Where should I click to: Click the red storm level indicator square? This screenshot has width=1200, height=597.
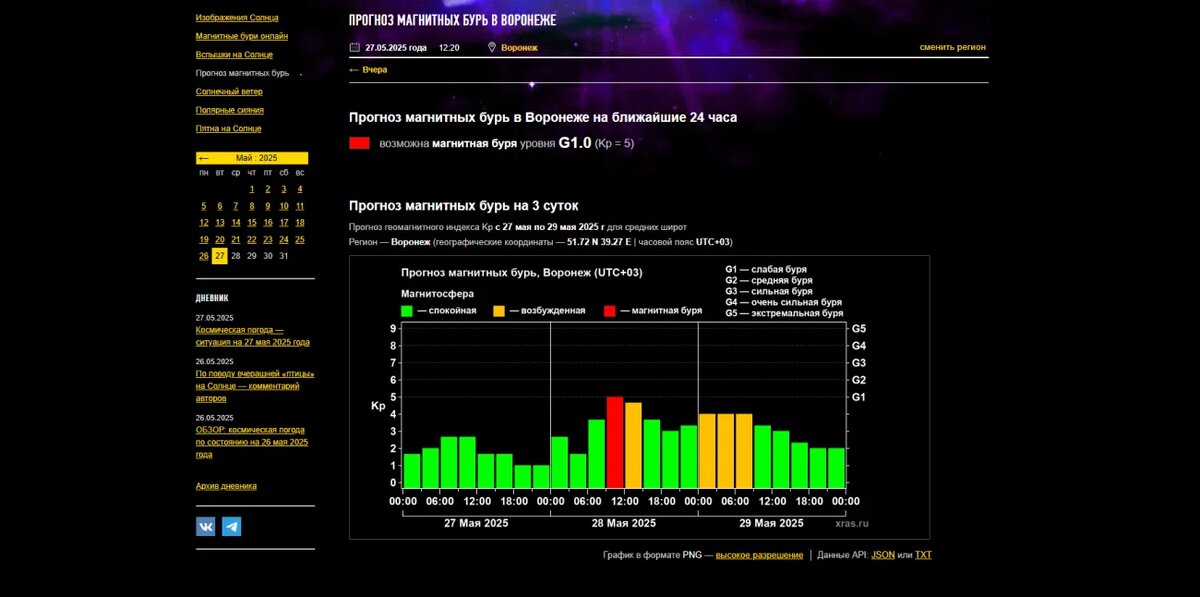tap(359, 143)
